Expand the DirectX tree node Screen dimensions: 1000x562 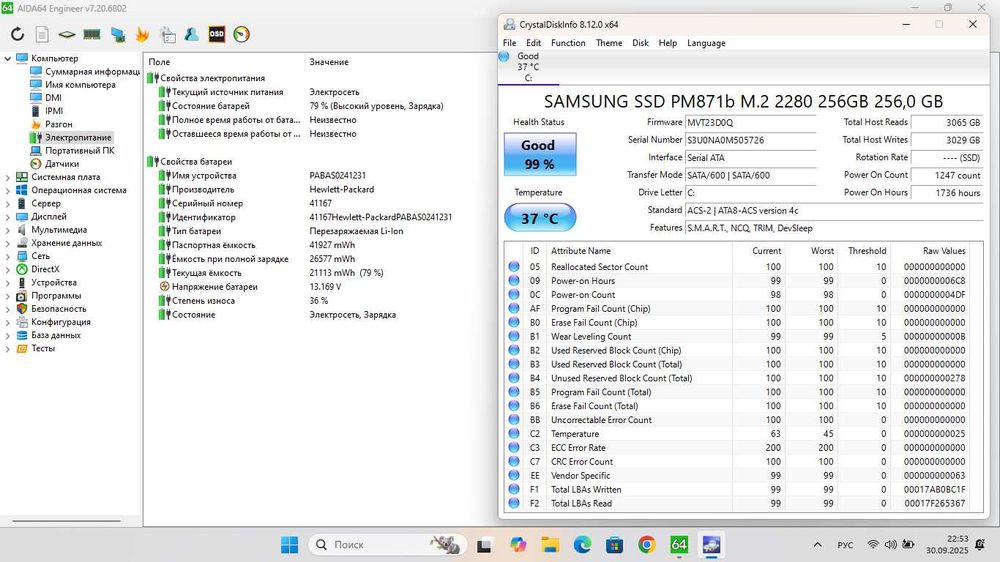[8, 269]
